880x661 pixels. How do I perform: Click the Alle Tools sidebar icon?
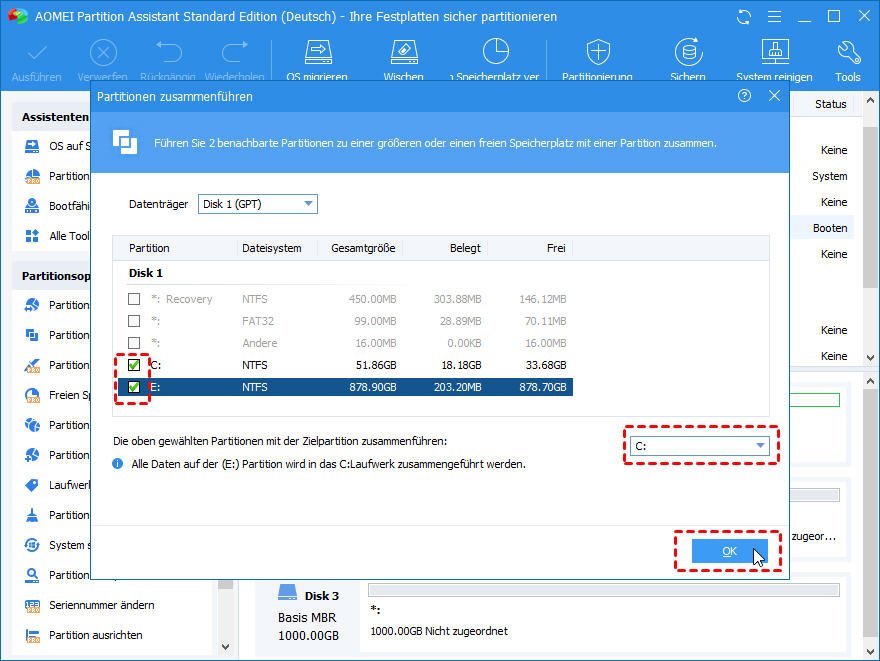(x=32, y=236)
